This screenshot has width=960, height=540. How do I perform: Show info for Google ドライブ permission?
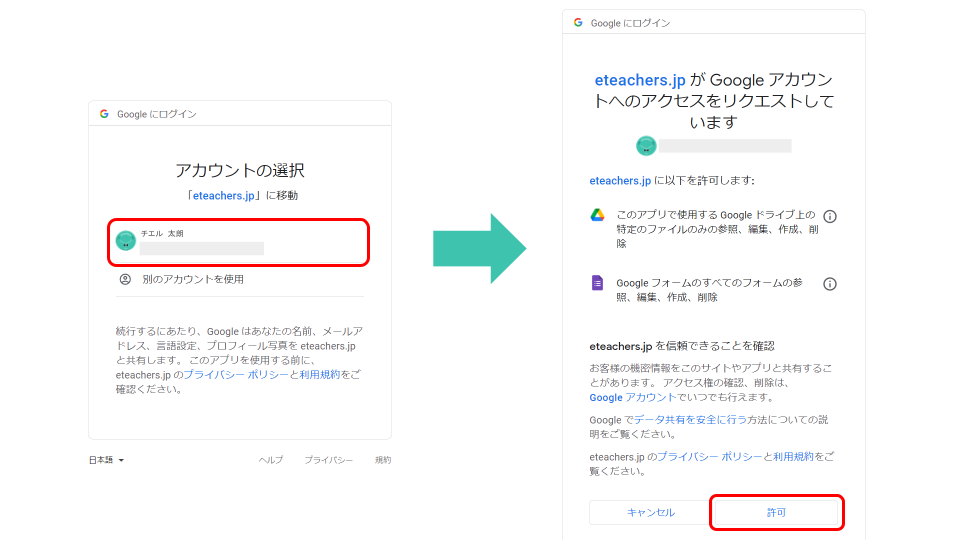click(830, 216)
